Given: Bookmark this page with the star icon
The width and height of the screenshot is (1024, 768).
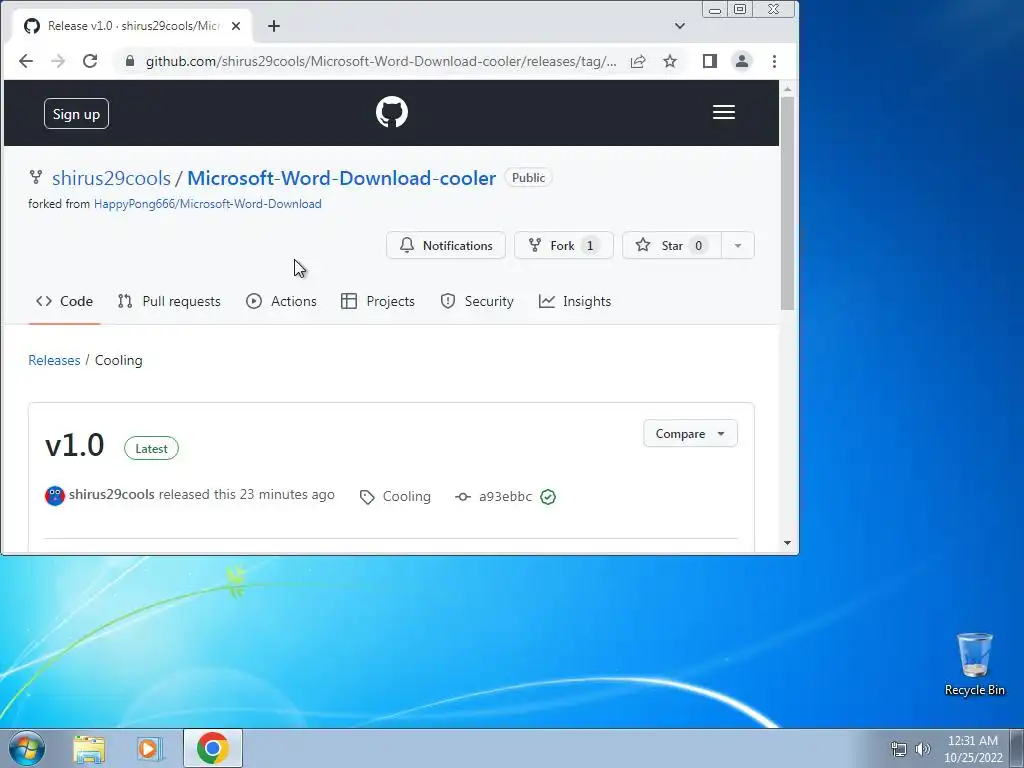Looking at the screenshot, I should coord(670,61).
